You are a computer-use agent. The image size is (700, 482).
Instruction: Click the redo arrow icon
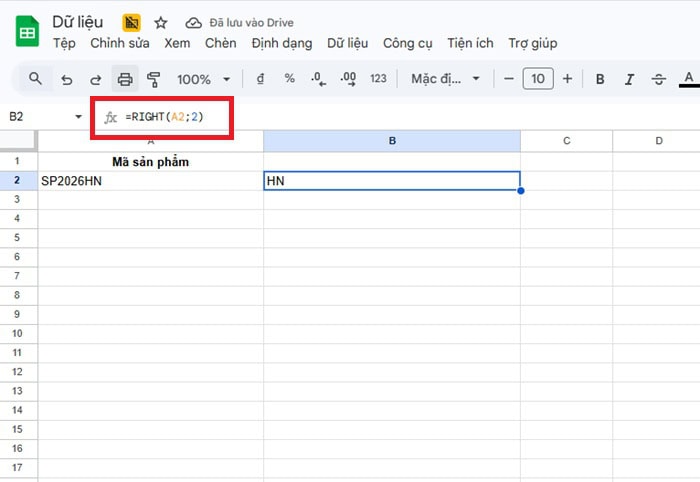pos(96,79)
